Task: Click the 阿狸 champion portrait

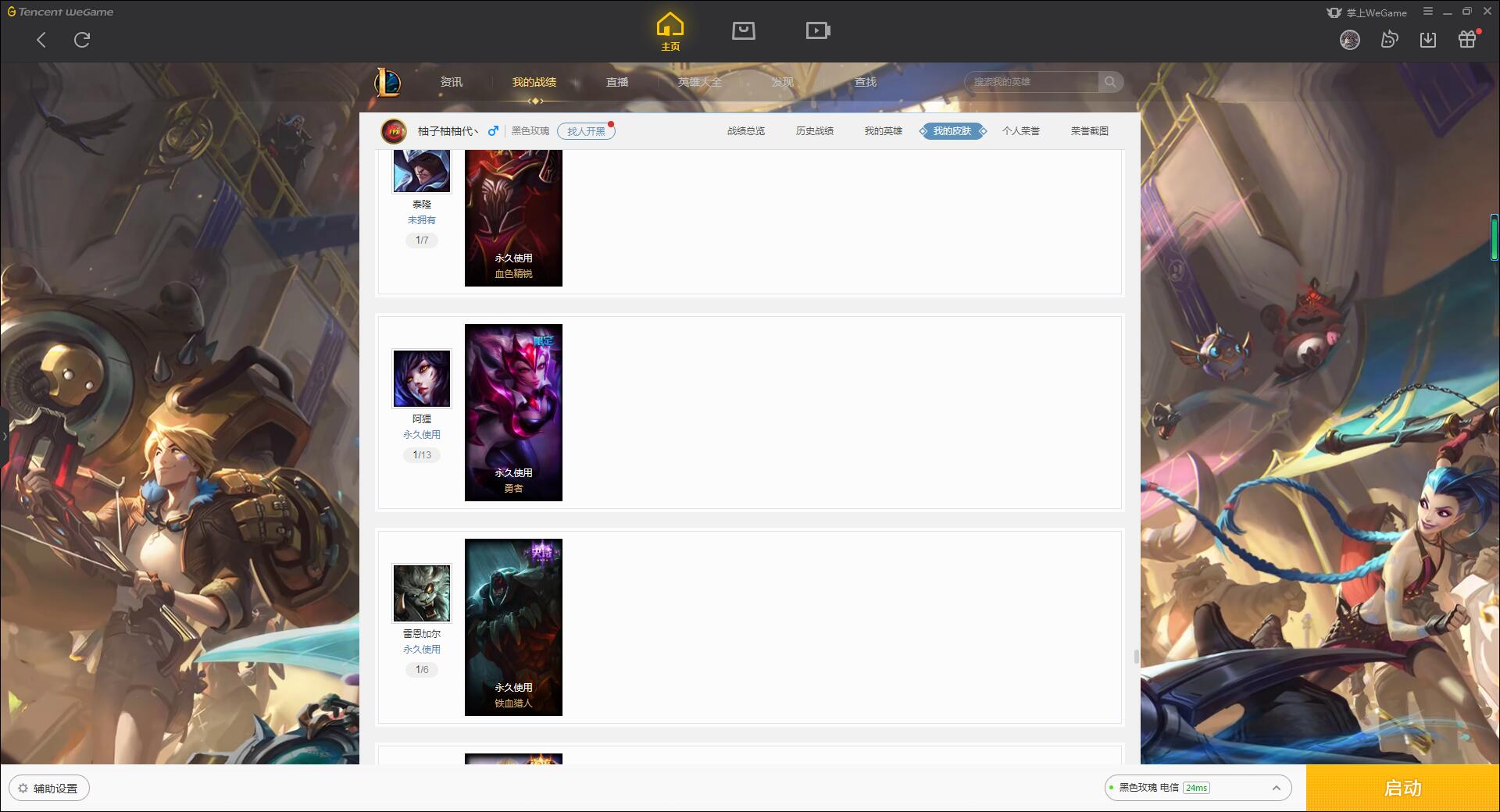Action: [422, 379]
